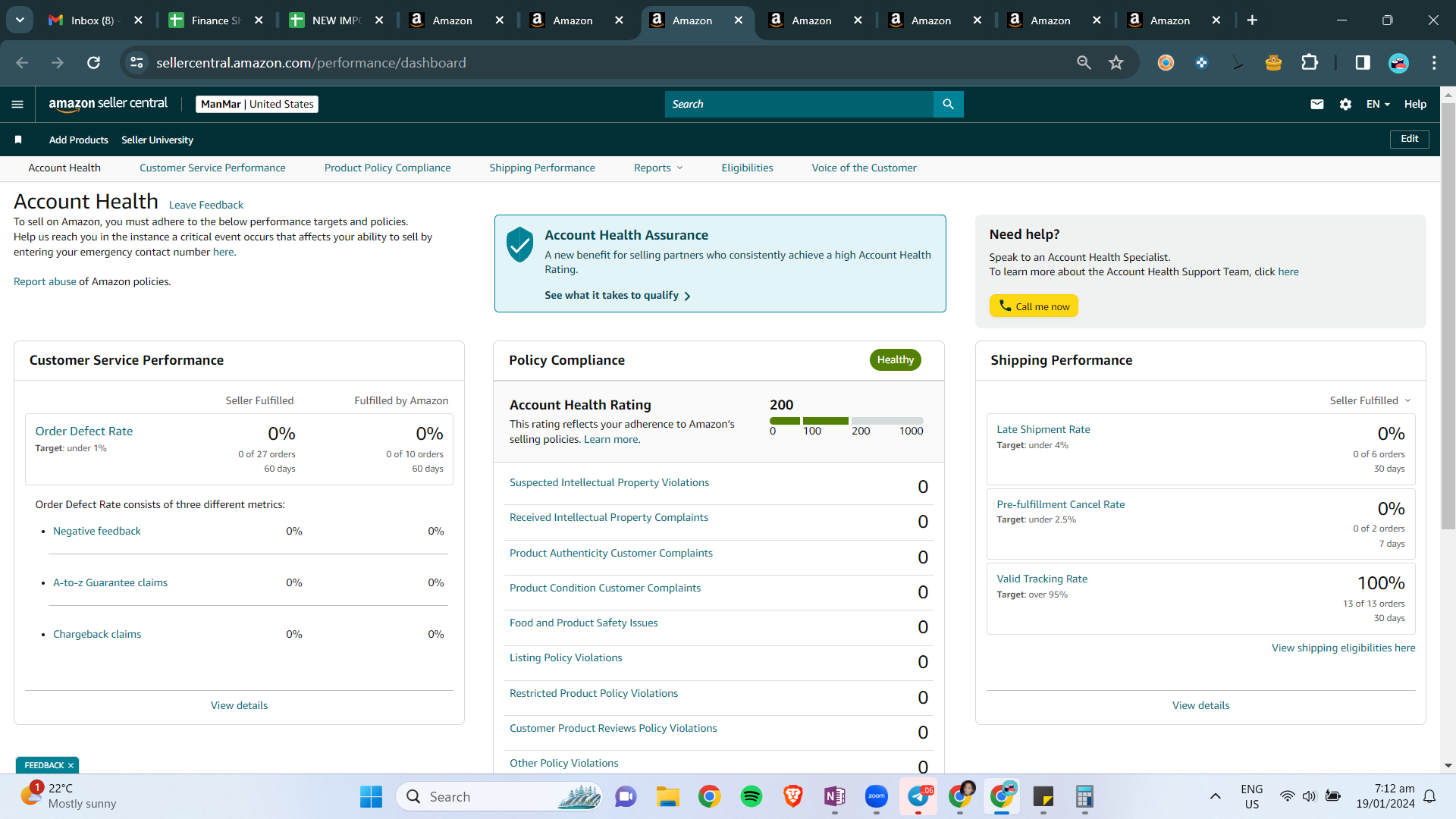Click the Report abuse link
The image size is (1456, 819).
pyautogui.click(x=45, y=281)
